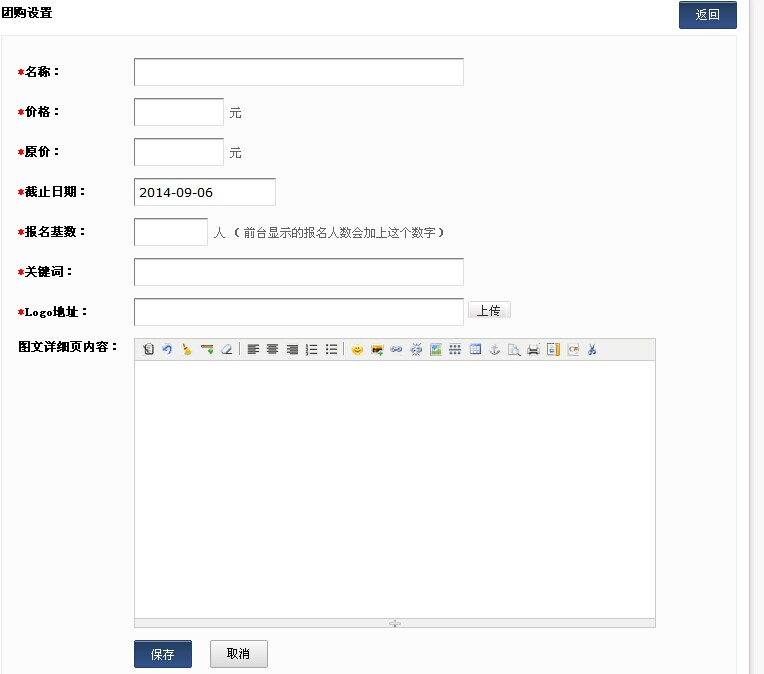
Task: Open the 截止日期 date field
Action: click(x=204, y=192)
